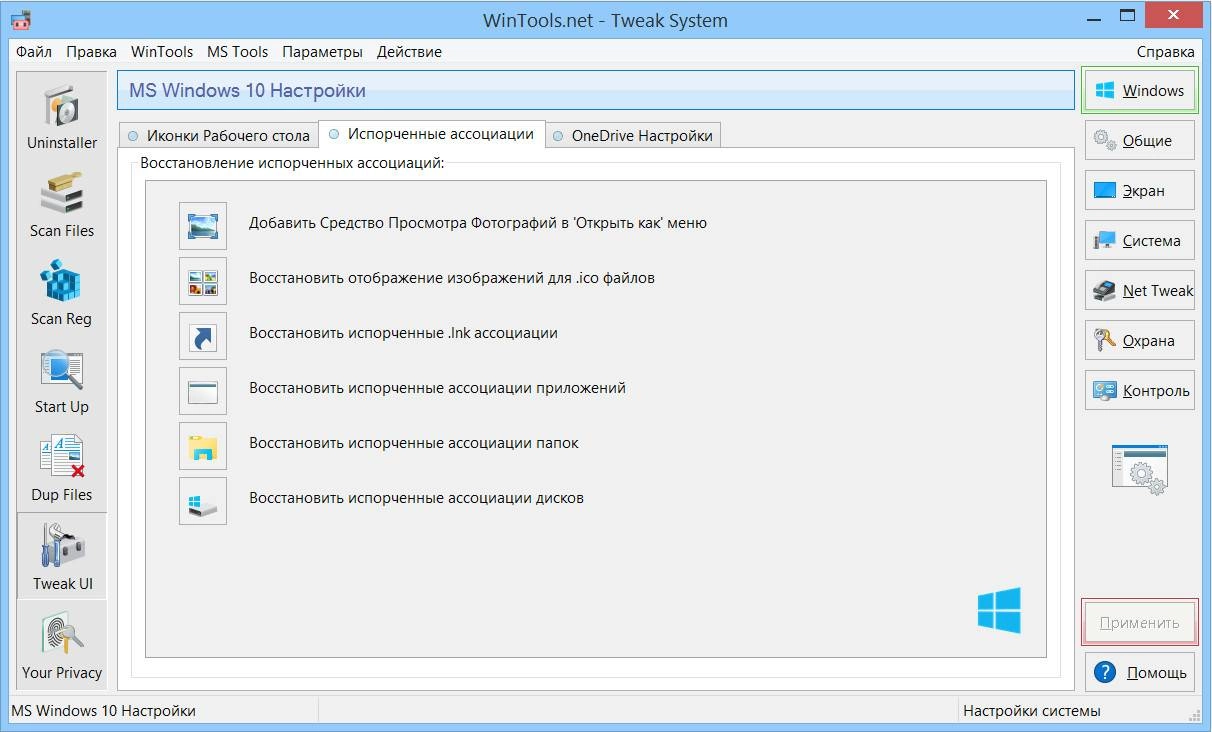Viewport: 1212px width, 732px height.
Task: Open the Охрана settings category
Action: point(1140,341)
